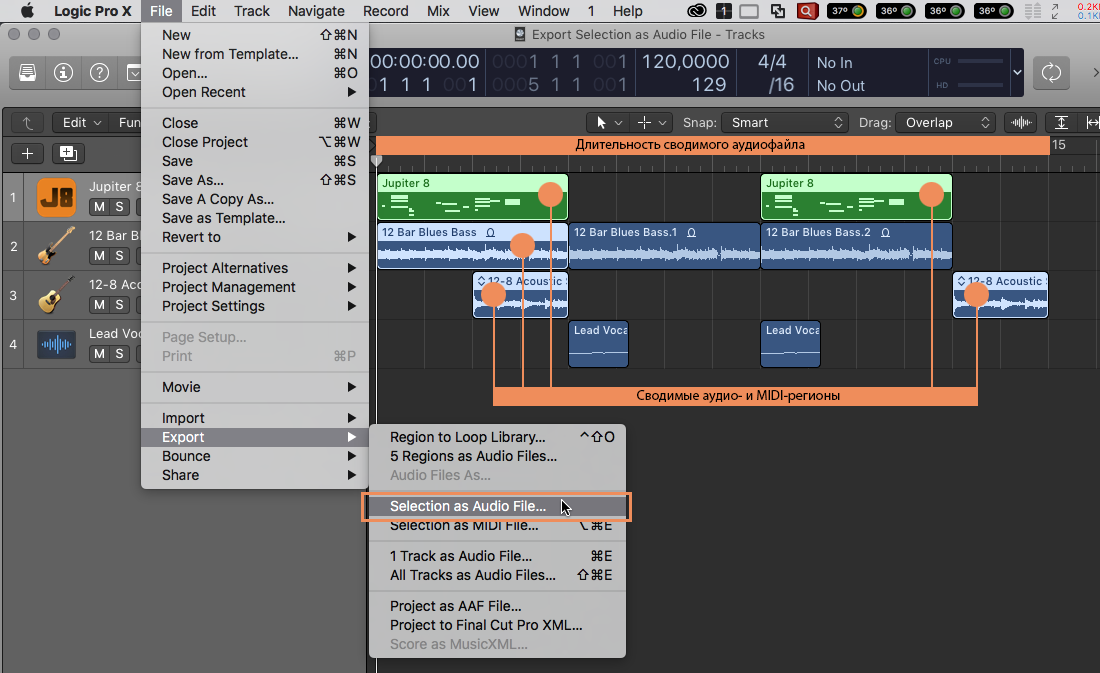Click the Jupiter 8 J8 instrument icon
This screenshot has height=673, width=1100.
[x=56, y=198]
